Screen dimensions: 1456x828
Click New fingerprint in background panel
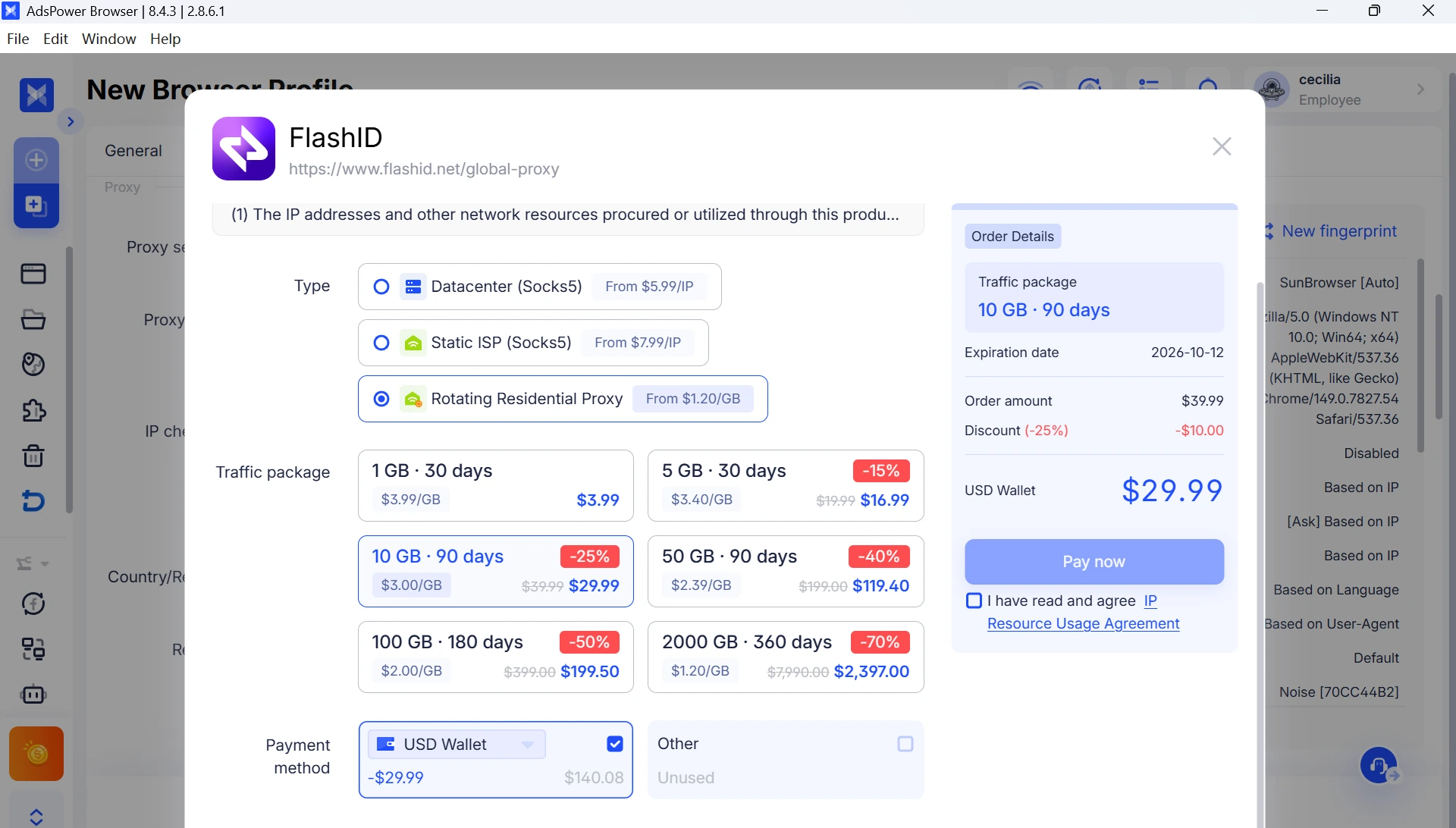(1338, 231)
